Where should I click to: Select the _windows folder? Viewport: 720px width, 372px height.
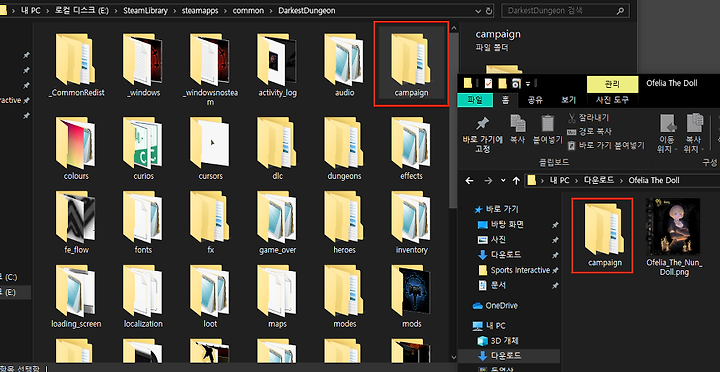pos(143,64)
